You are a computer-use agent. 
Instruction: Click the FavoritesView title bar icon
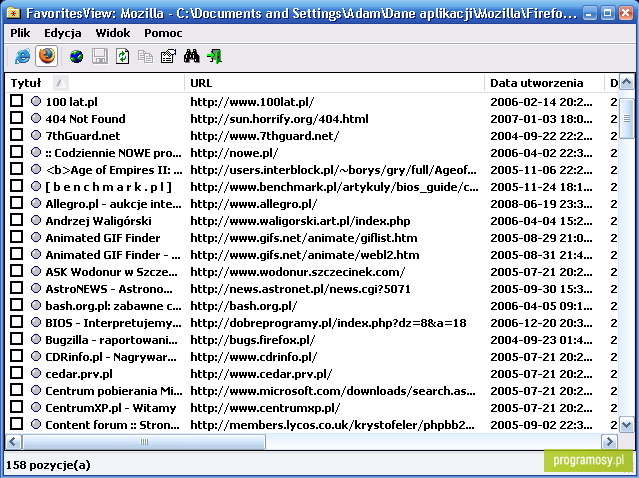(13, 13)
